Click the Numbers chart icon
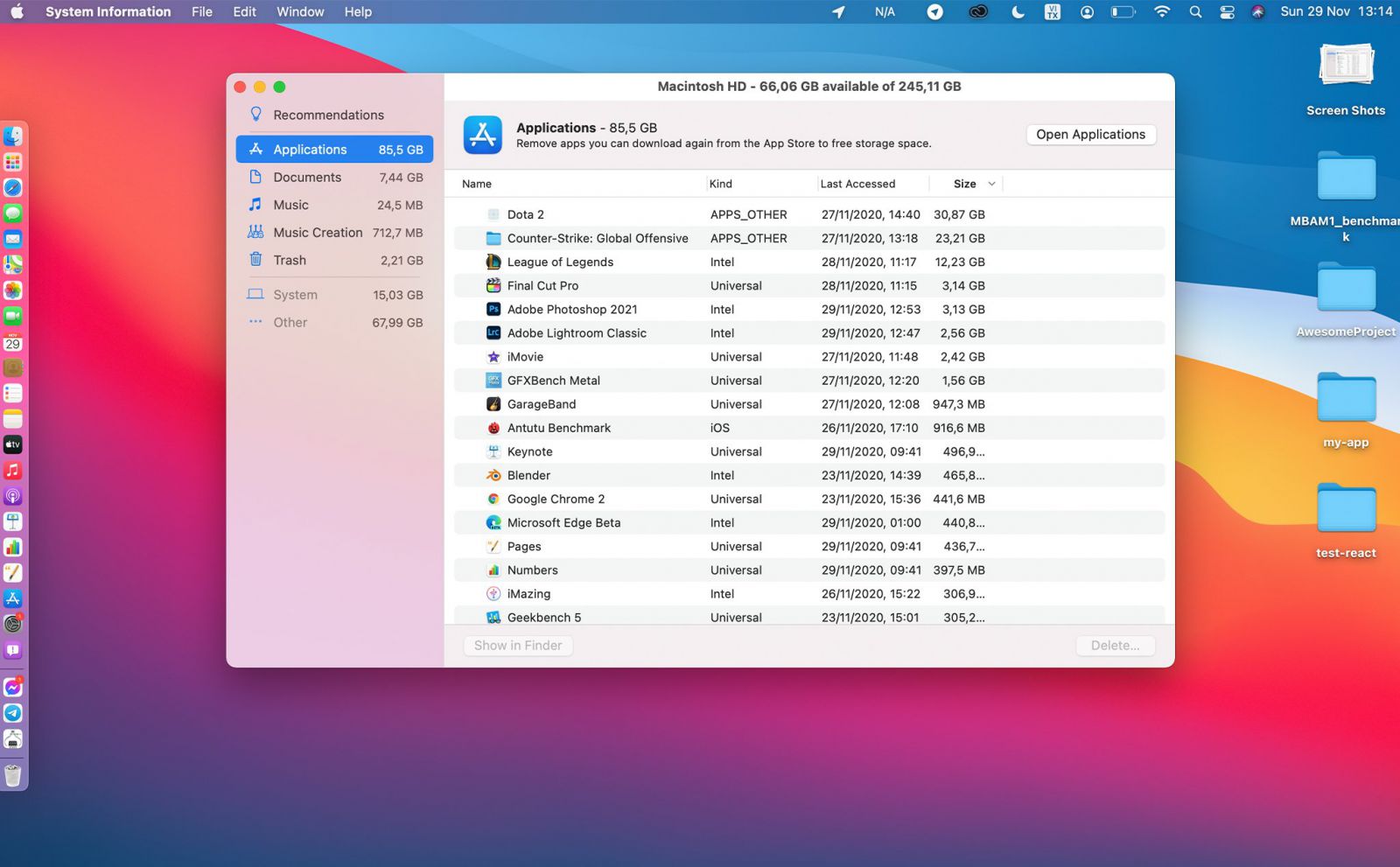The width and height of the screenshot is (1400, 867). tap(493, 570)
